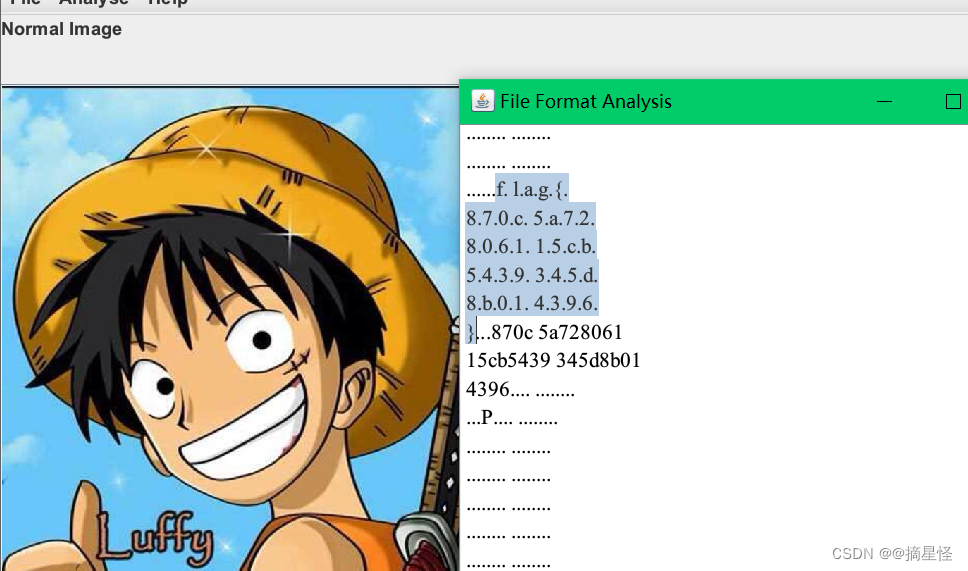Click the line '4396.... ........'
The width and height of the screenshot is (968, 571).
coord(520,390)
